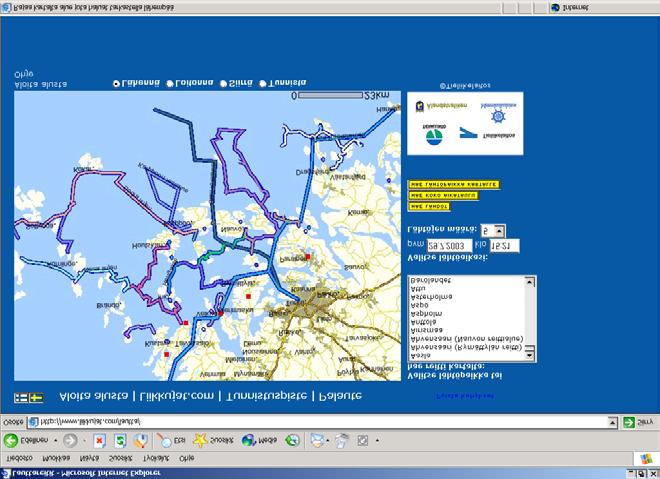Image resolution: width=660 pixels, height=479 pixels.
Task: Click the page icon in address bar
Action: point(34,422)
